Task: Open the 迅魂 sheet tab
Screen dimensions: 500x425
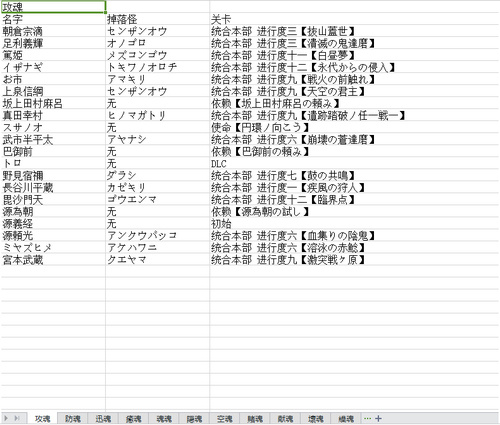Action: point(103,419)
